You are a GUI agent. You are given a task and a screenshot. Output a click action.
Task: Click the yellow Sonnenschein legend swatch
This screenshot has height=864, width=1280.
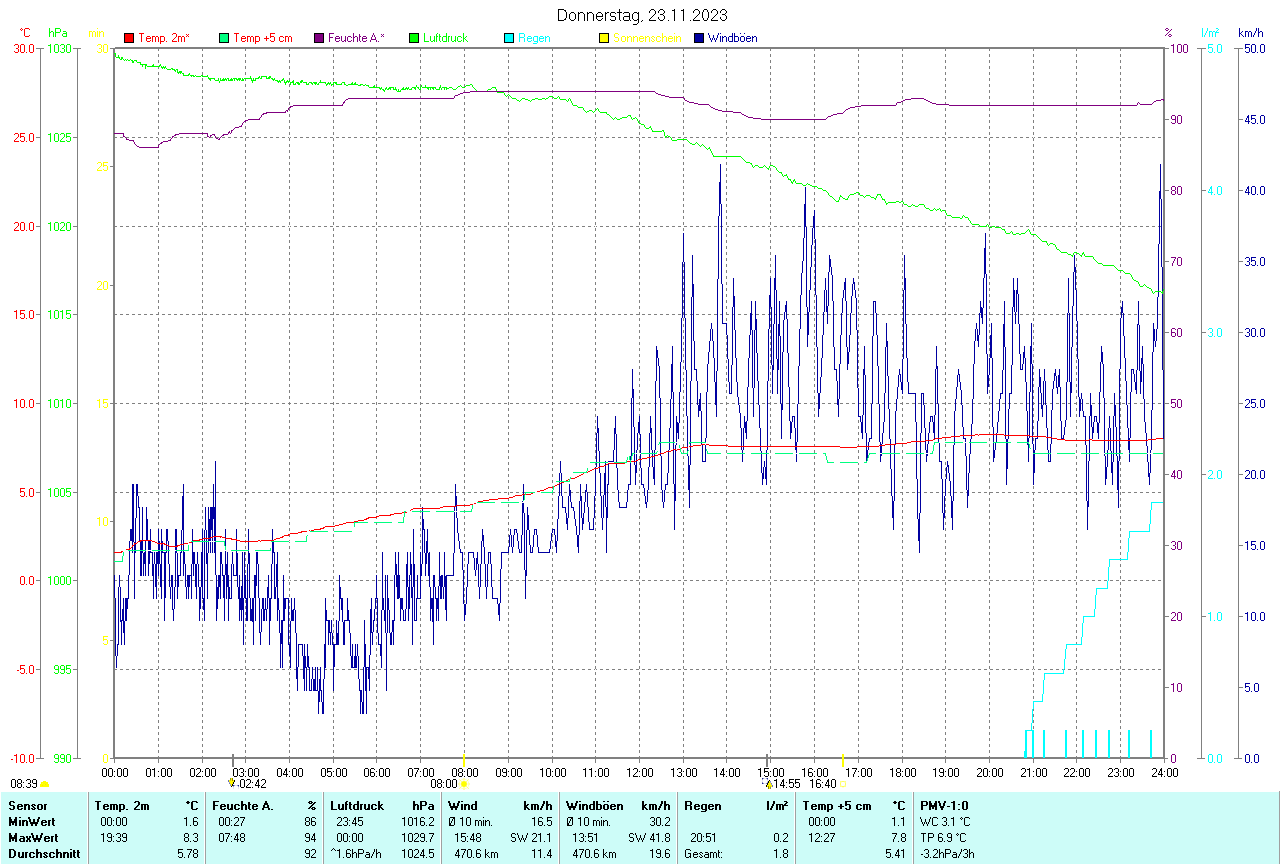(x=603, y=38)
